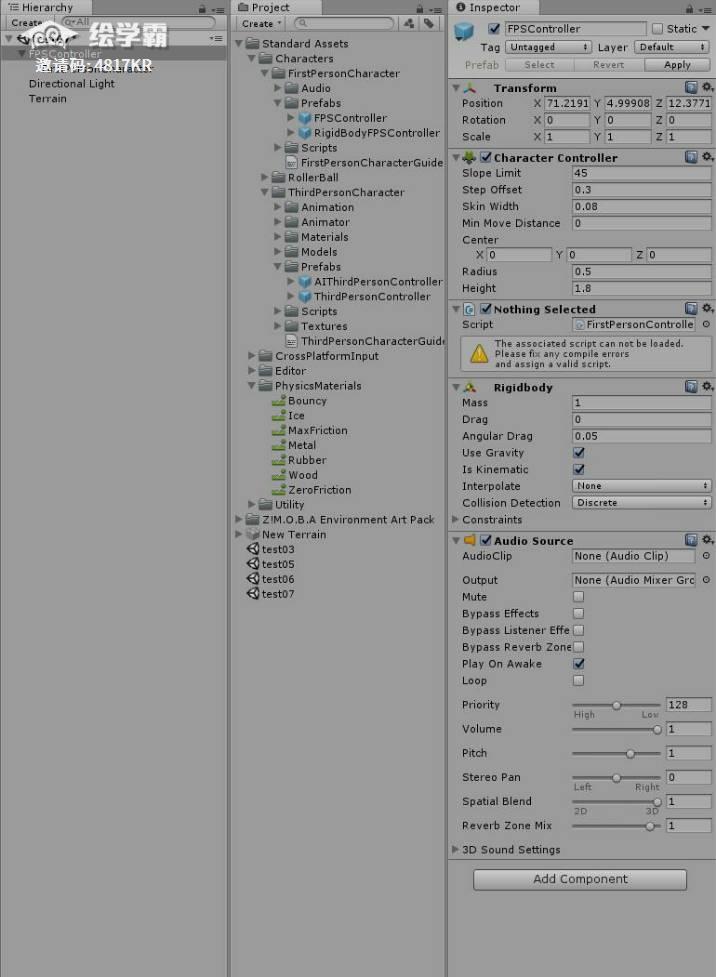Expand the RollerBall folder arrow
716x977 pixels.
point(265,178)
